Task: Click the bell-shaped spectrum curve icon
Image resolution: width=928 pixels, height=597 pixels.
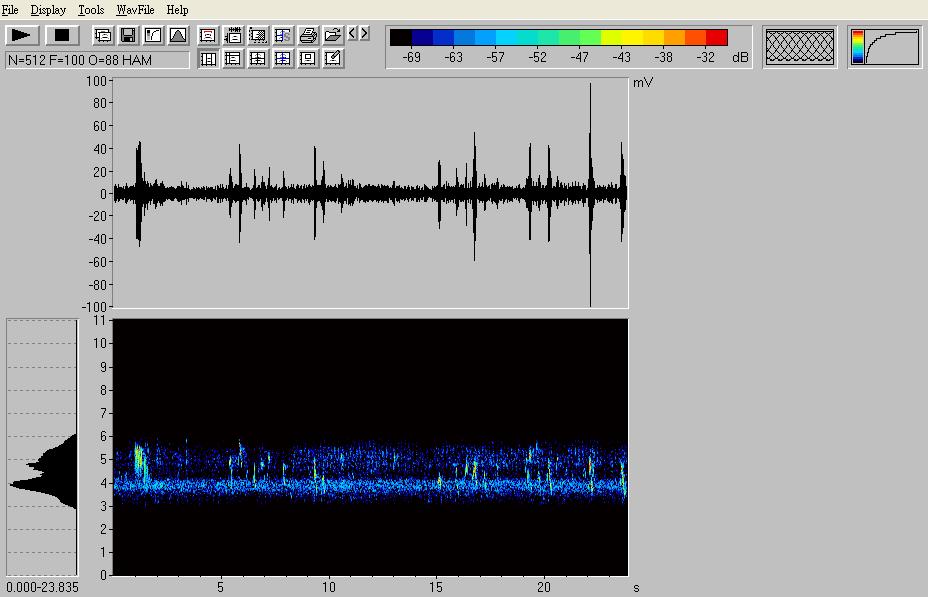Action: click(x=178, y=35)
